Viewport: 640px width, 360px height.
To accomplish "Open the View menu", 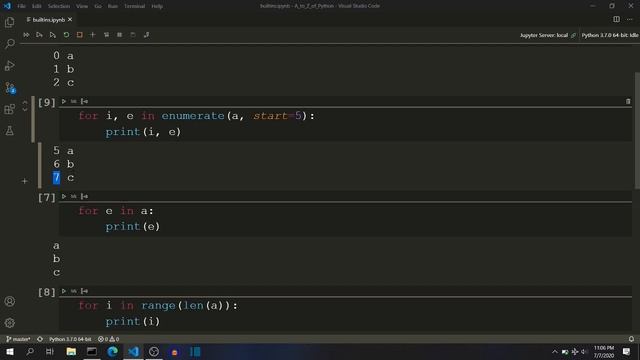I will click(82, 6).
